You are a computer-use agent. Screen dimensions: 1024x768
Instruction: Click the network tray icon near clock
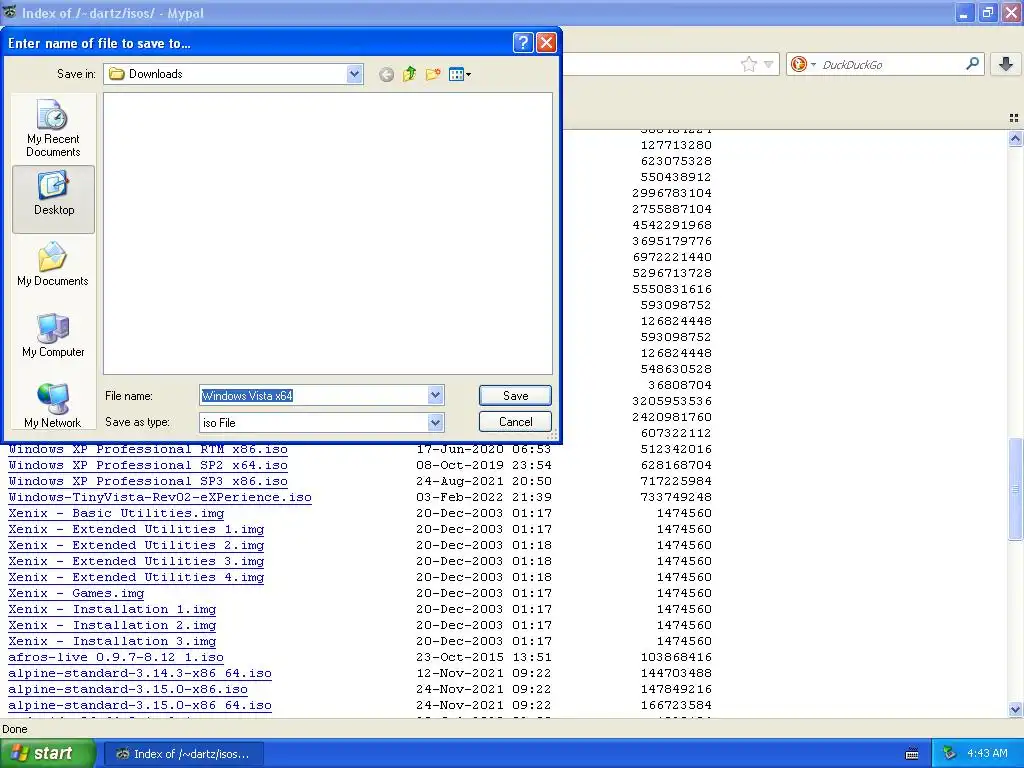pos(949,754)
